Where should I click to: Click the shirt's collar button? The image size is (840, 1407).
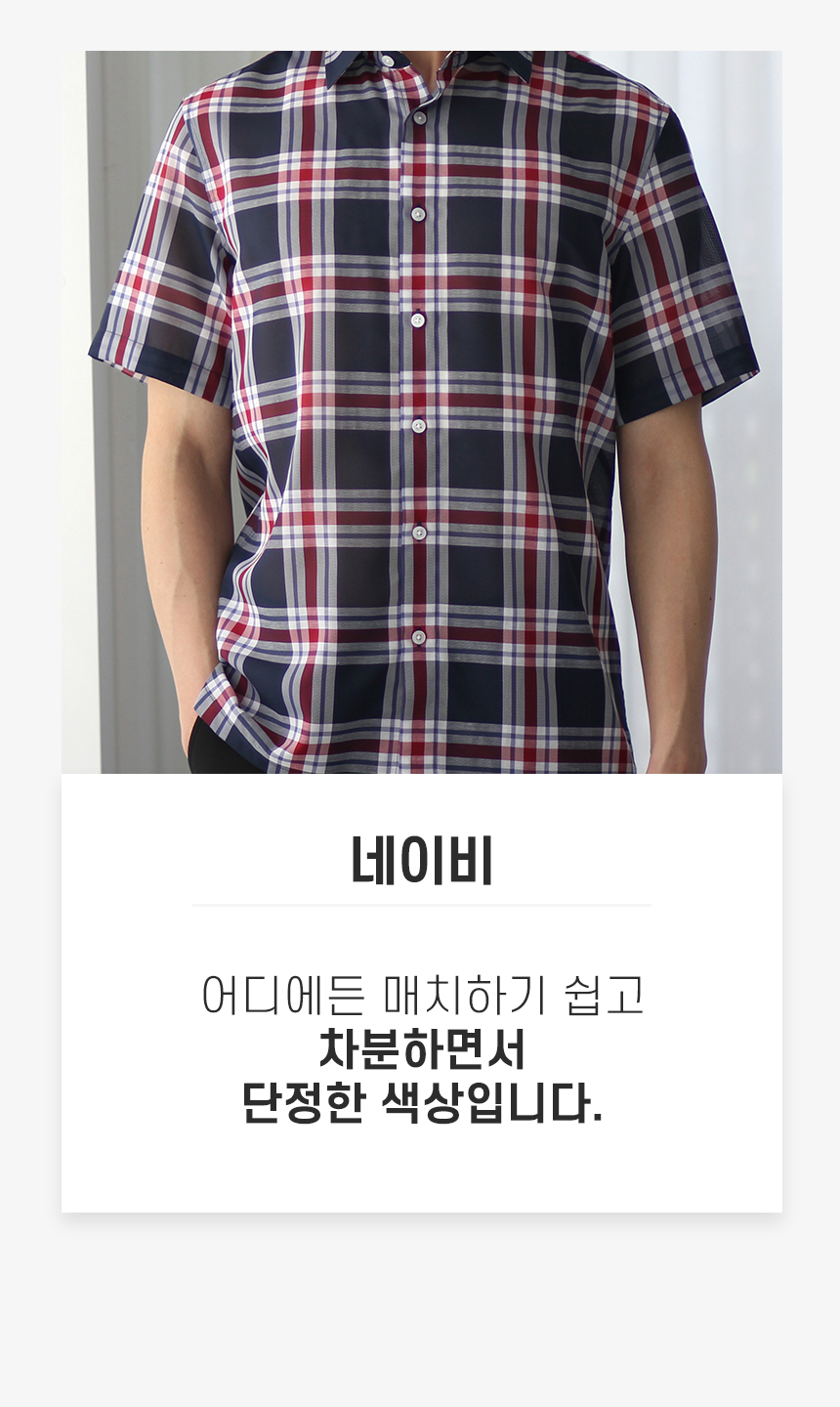388,61
